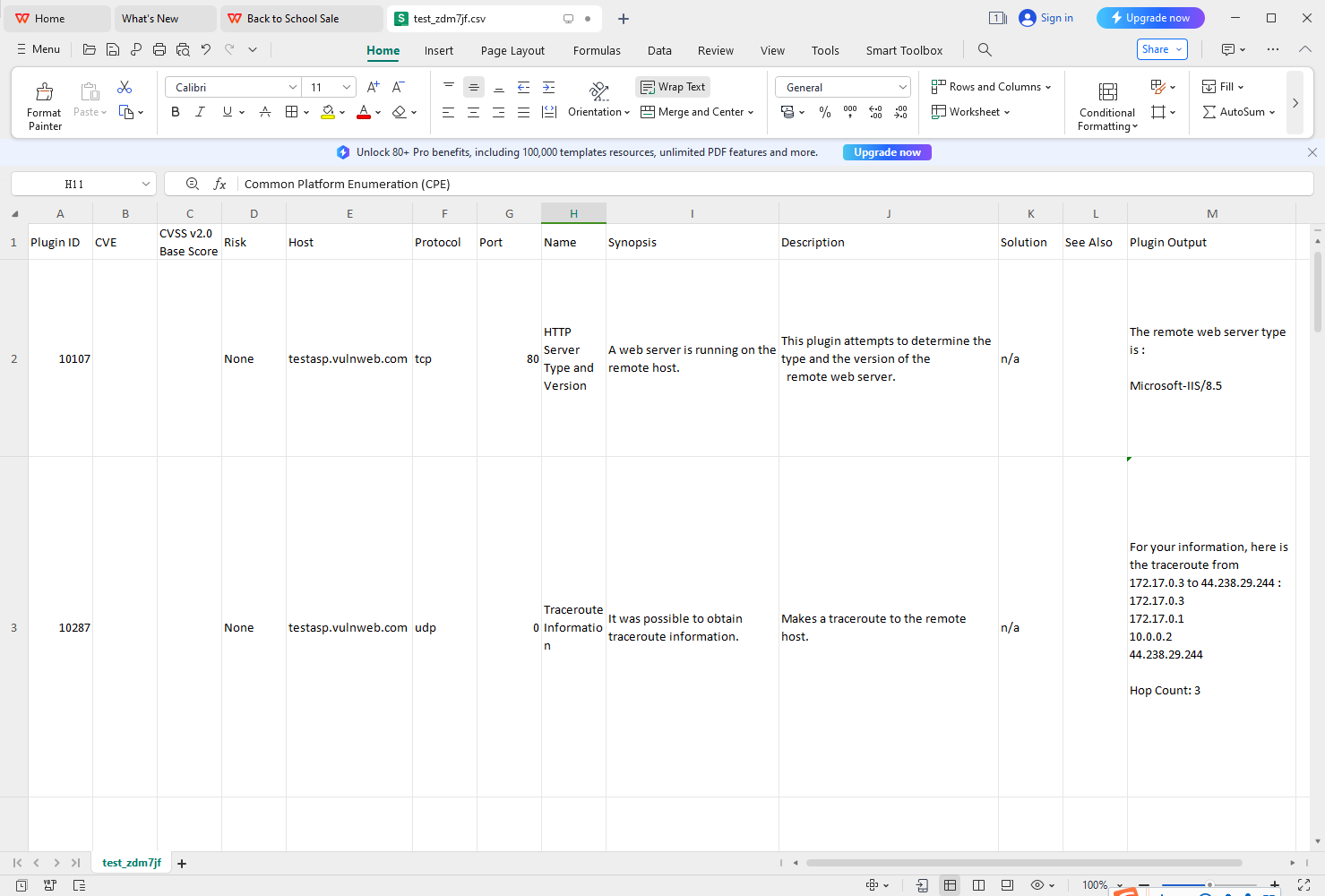
Task: Decrease decimal places
Action: click(x=900, y=112)
